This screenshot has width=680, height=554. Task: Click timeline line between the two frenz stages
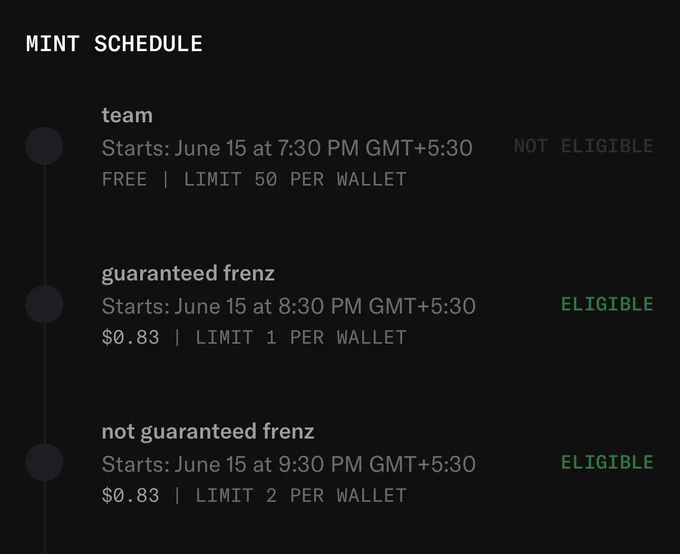click(44, 383)
